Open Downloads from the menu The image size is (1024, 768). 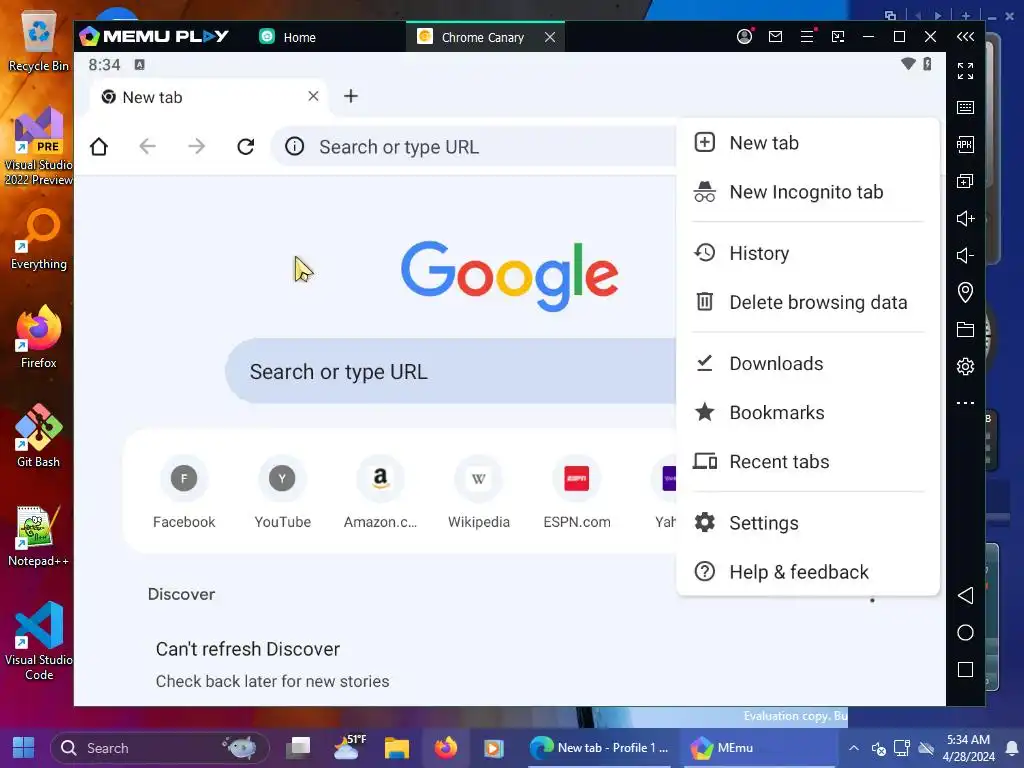(x=808, y=364)
